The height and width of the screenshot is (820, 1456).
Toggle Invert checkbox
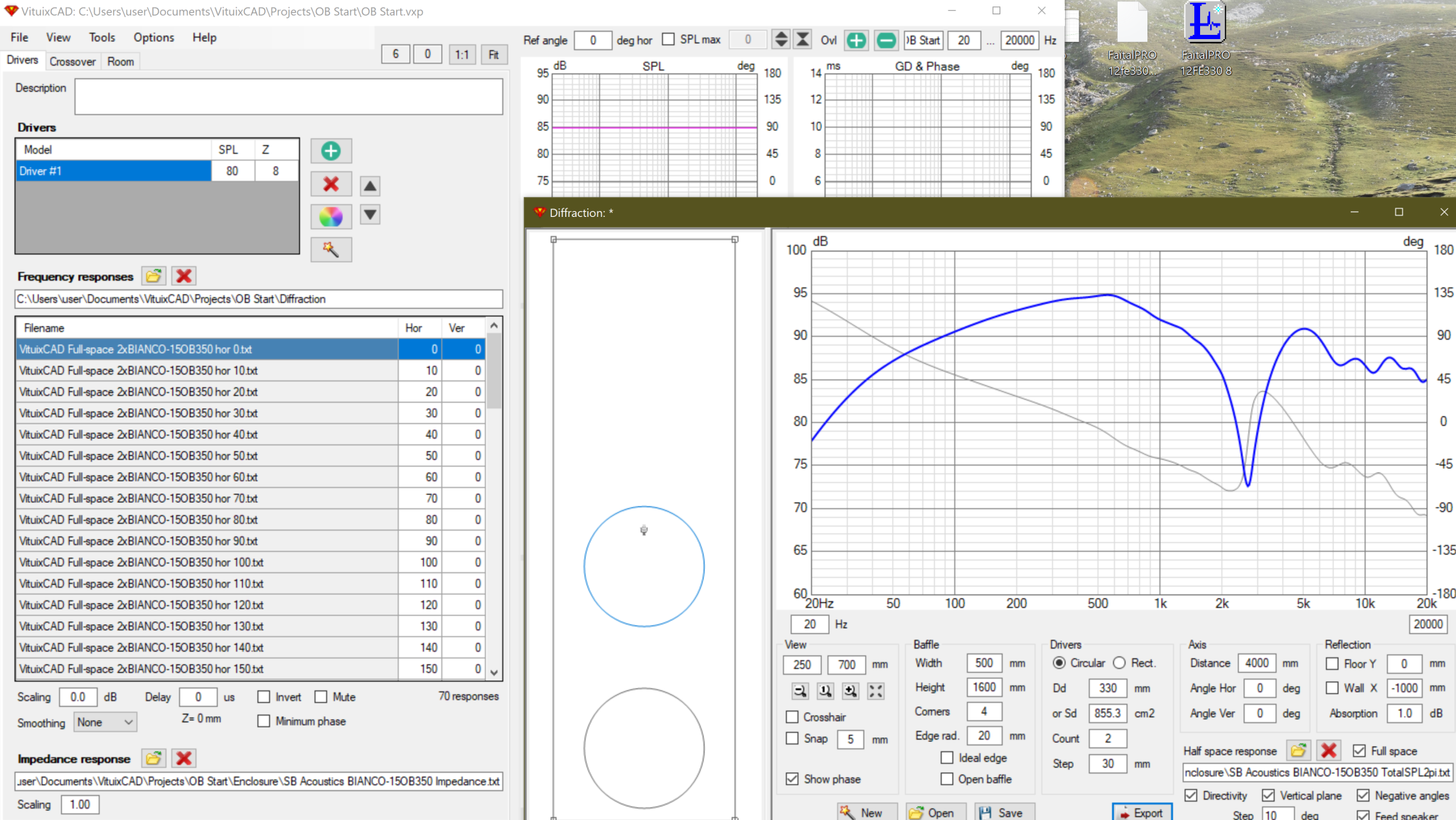(x=264, y=697)
